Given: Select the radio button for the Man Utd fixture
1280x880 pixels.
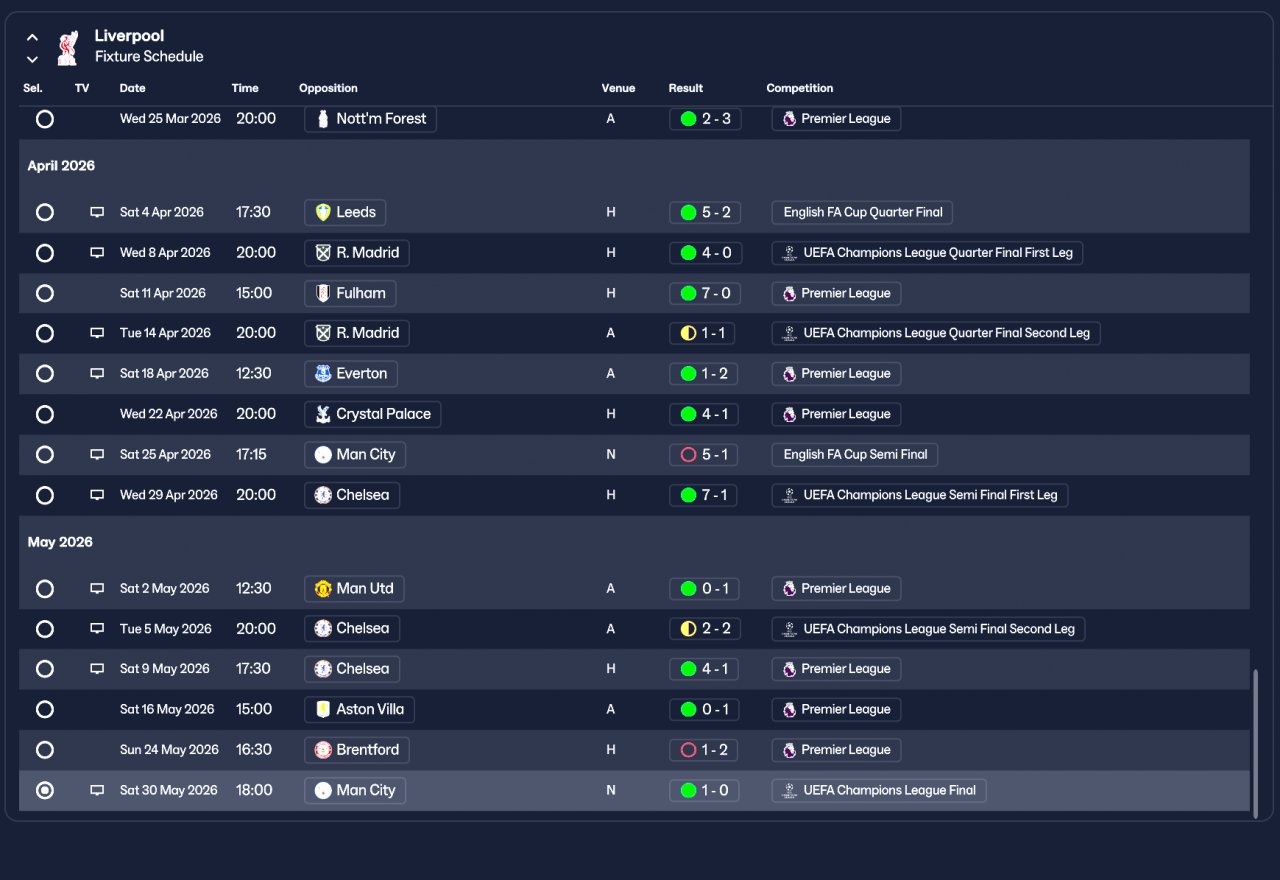Looking at the screenshot, I should pyautogui.click(x=45, y=589).
